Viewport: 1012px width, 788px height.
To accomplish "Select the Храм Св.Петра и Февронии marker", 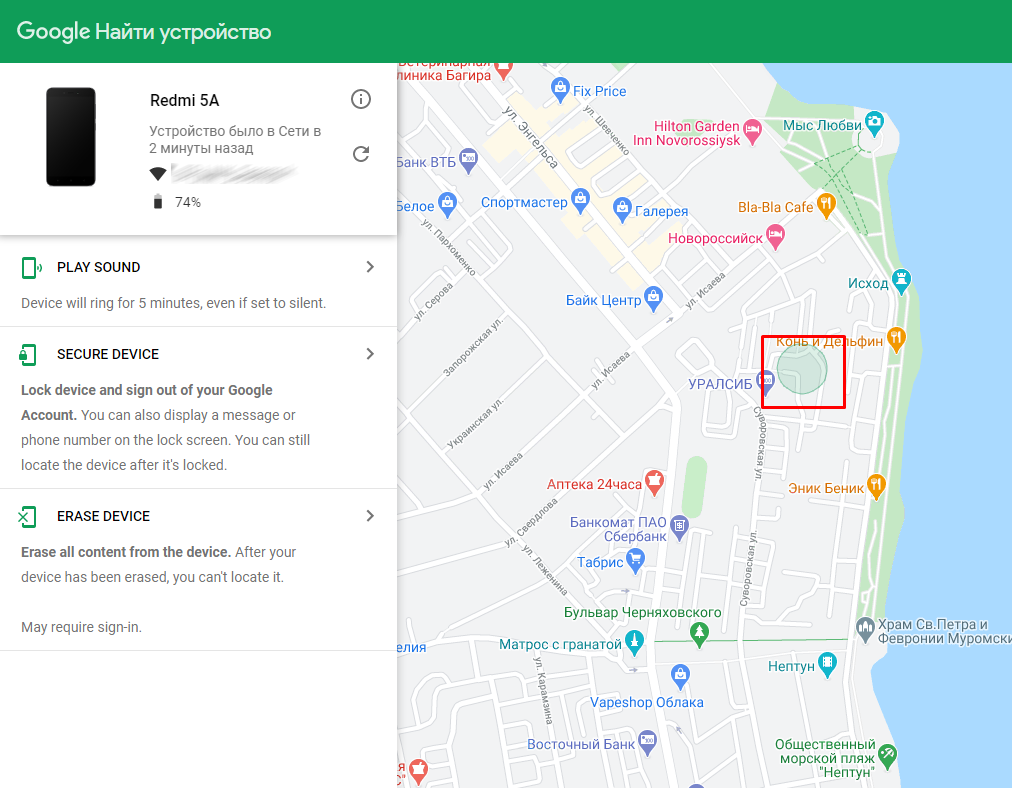I will point(865,629).
